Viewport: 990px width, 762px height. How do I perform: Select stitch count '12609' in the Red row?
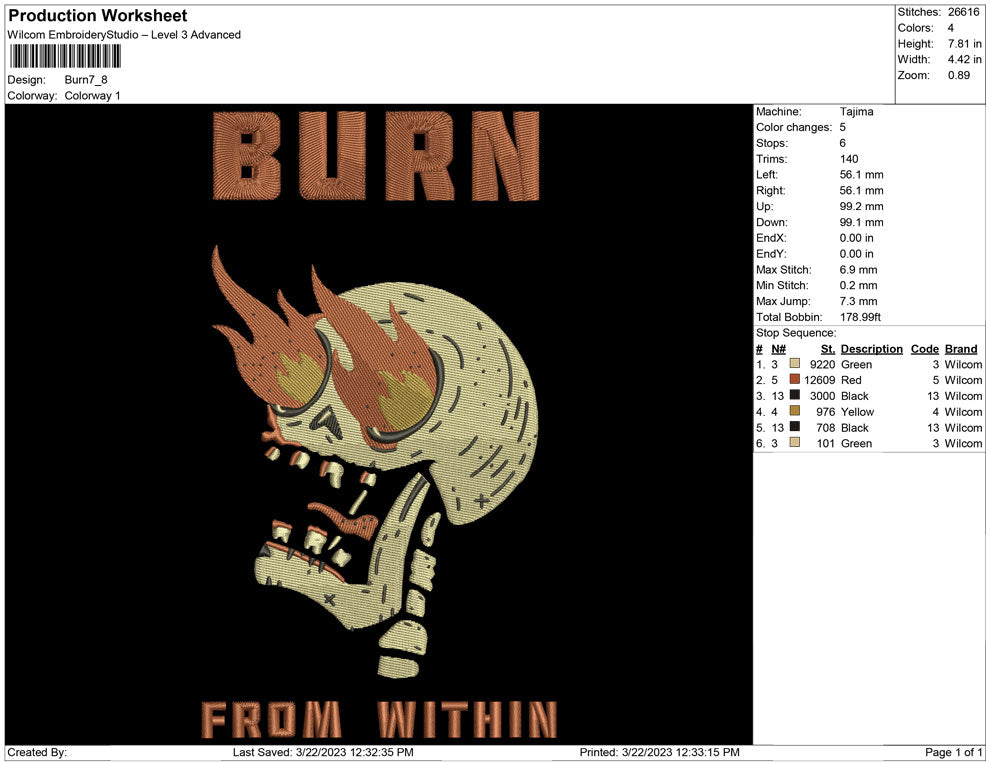click(820, 380)
